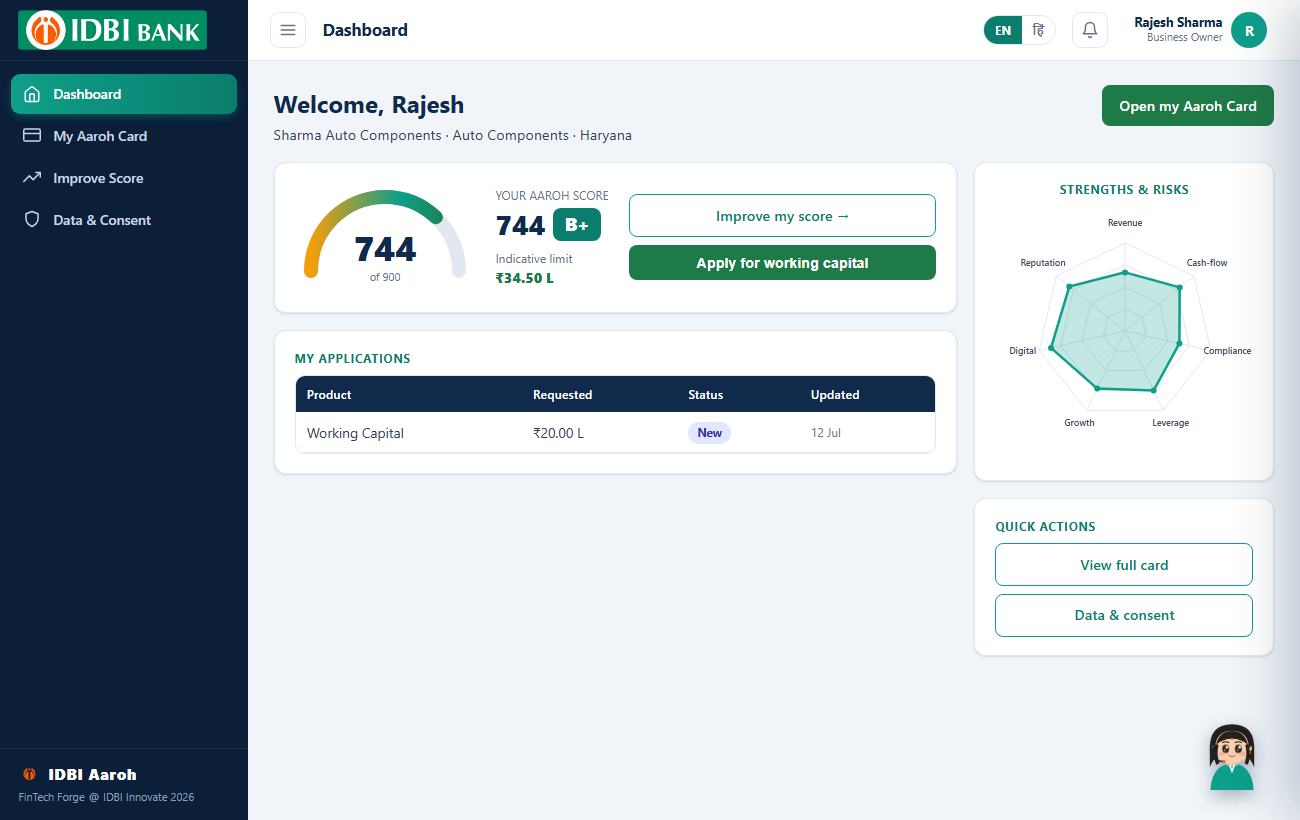Open the chatbot assistant avatar
The image size is (1300, 820).
[x=1232, y=757]
